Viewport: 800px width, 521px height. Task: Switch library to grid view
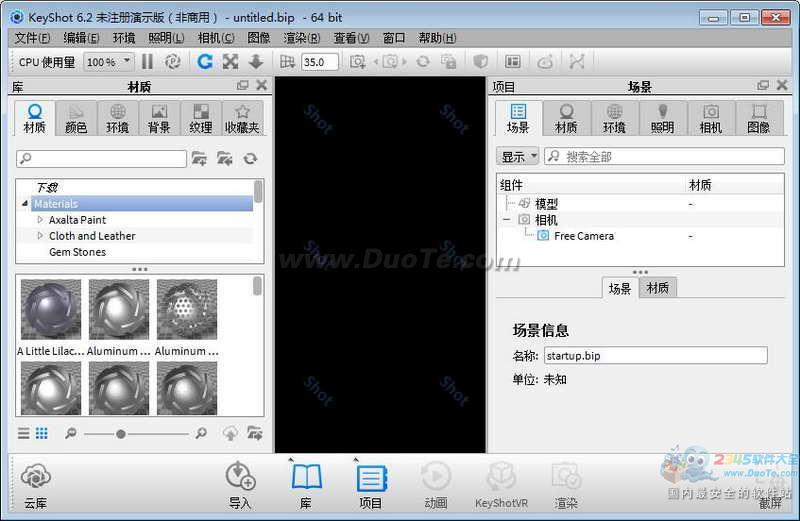[41, 434]
